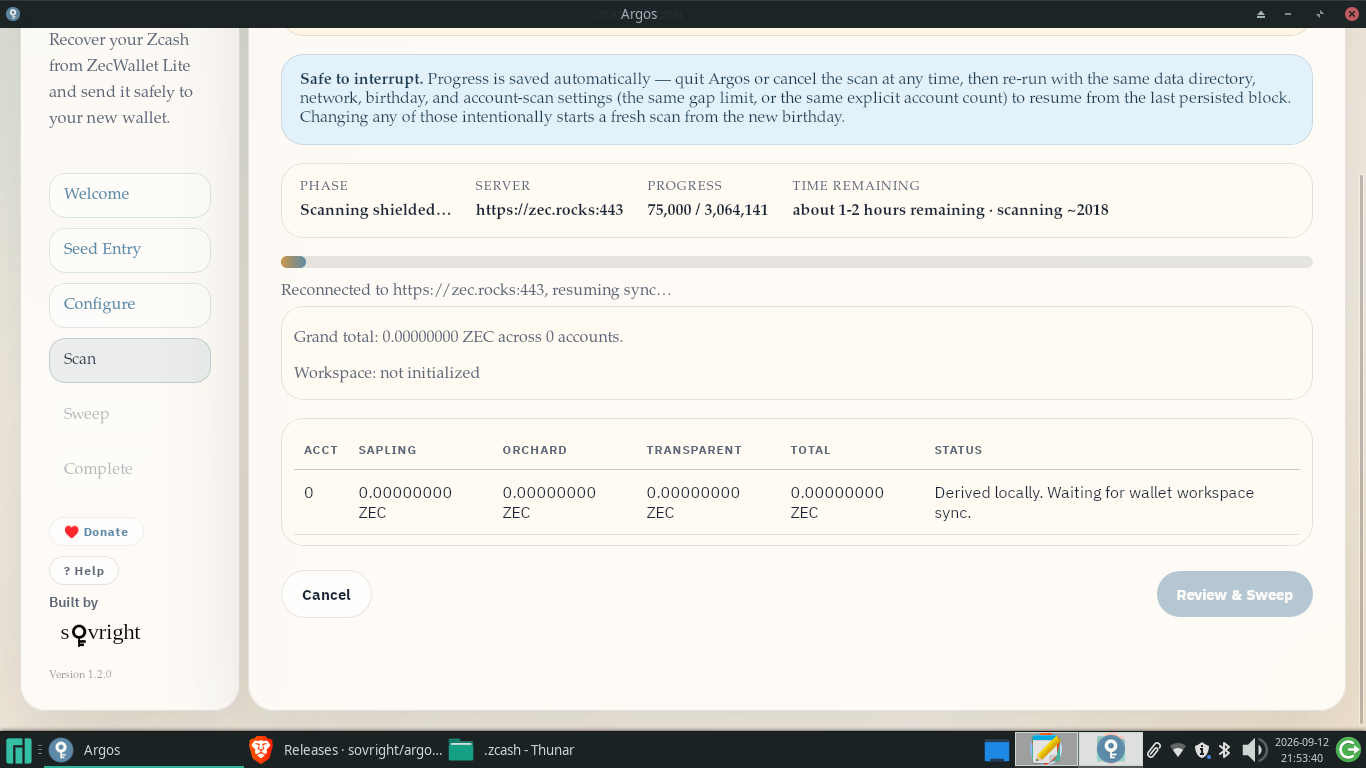The image size is (1366, 768).
Task: Select the key workspace icon in panel
Action: click(x=1110, y=749)
